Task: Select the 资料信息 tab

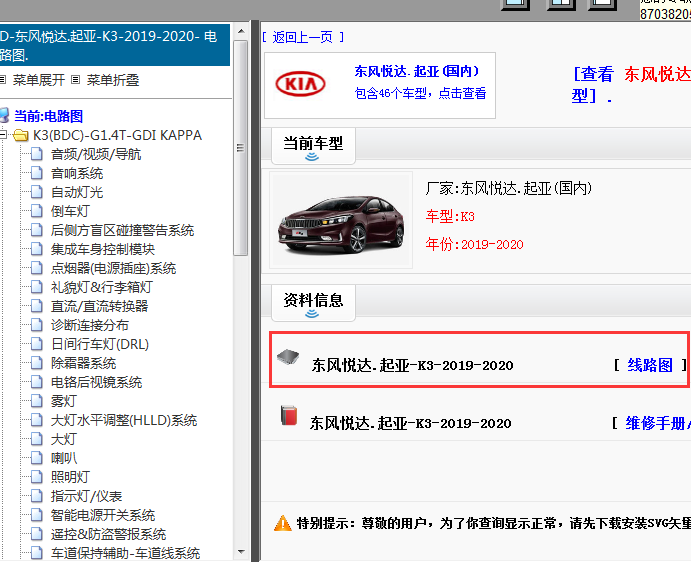Action: coord(313,303)
